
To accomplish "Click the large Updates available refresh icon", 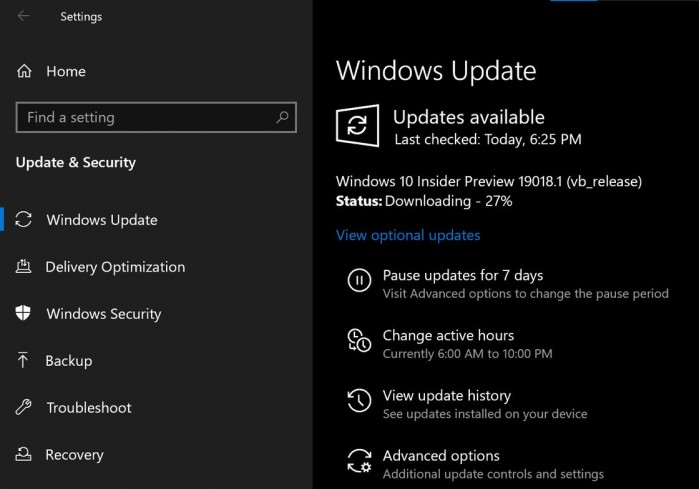I will pos(358,125).
